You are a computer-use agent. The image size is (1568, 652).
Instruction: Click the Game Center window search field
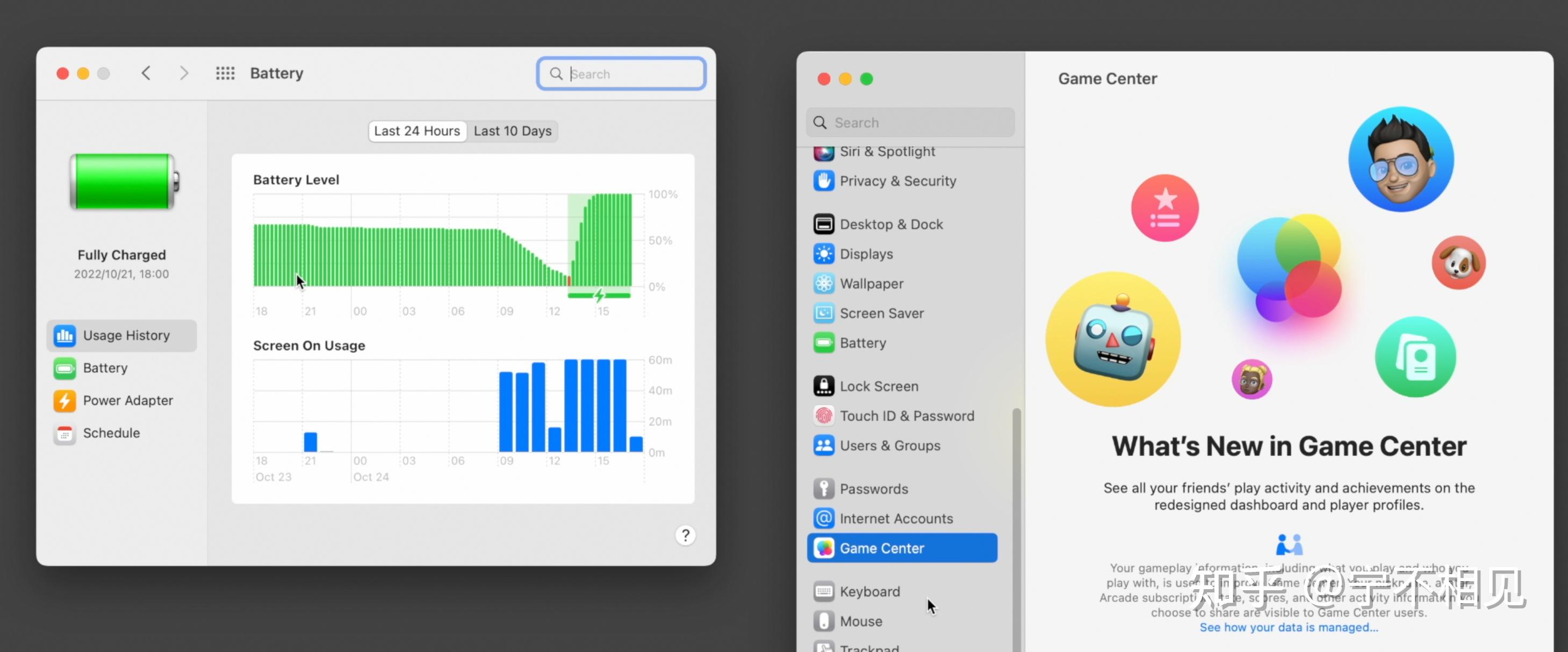(909, 122)
